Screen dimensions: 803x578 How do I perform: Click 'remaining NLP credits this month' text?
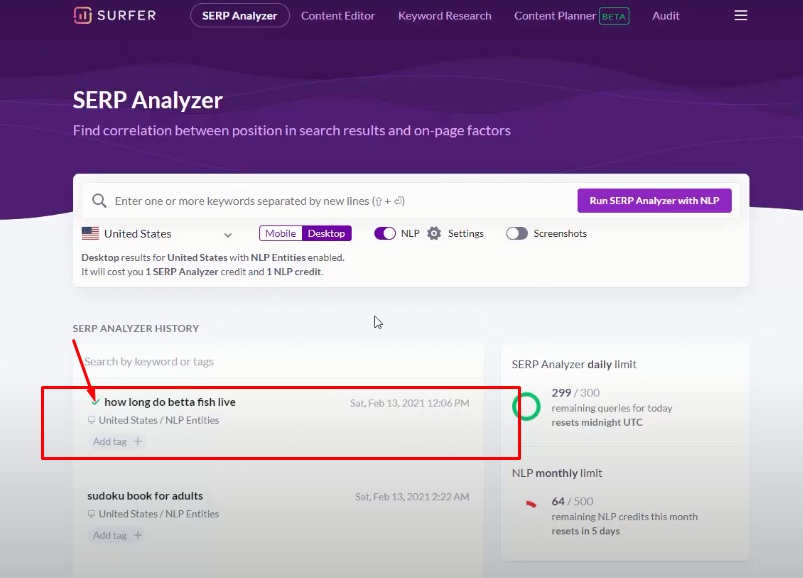(624, 517)
